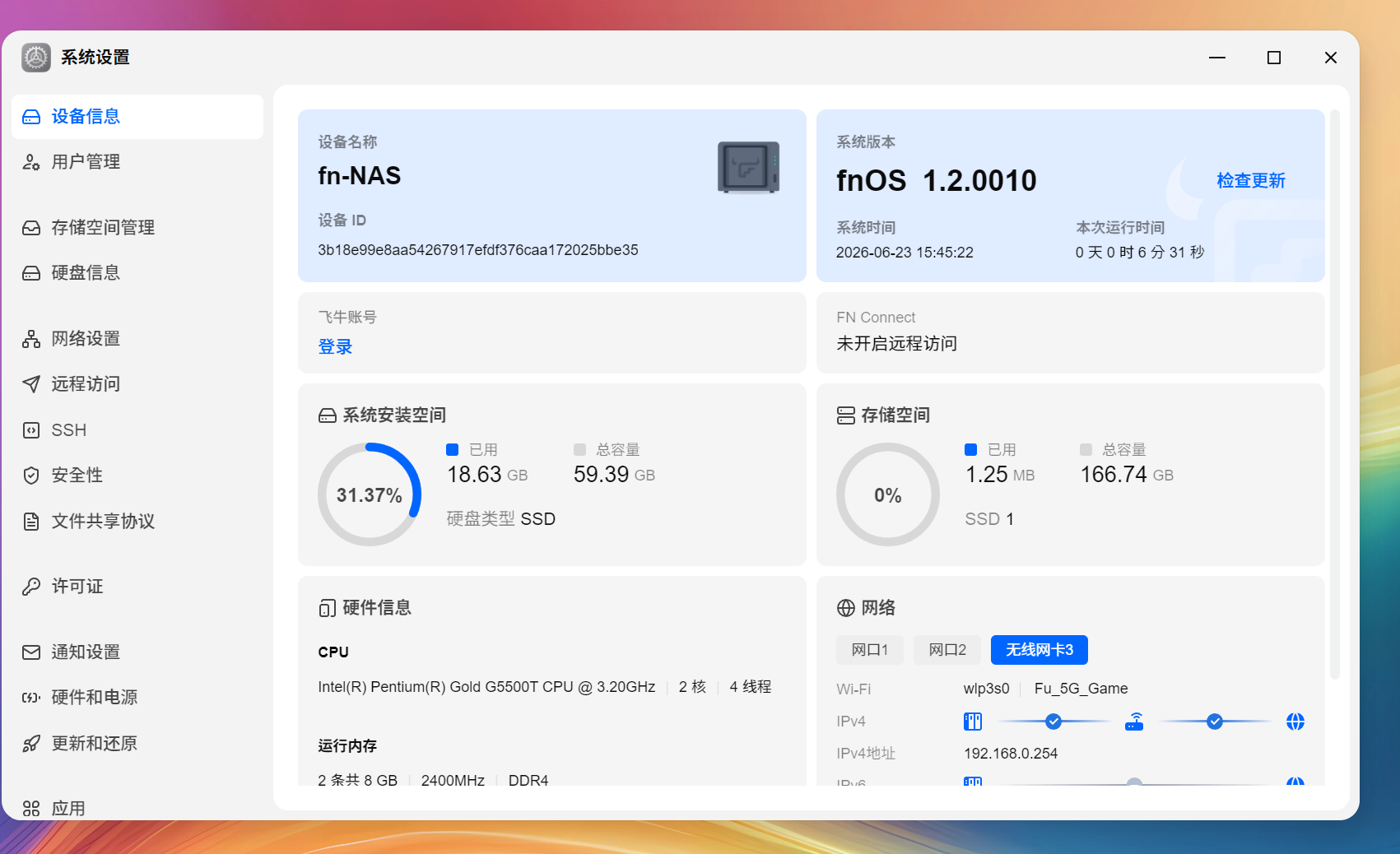Click the storage space gray 总容量 legend swatch
The image size is (1400, 854).
tap(1086, 449)
